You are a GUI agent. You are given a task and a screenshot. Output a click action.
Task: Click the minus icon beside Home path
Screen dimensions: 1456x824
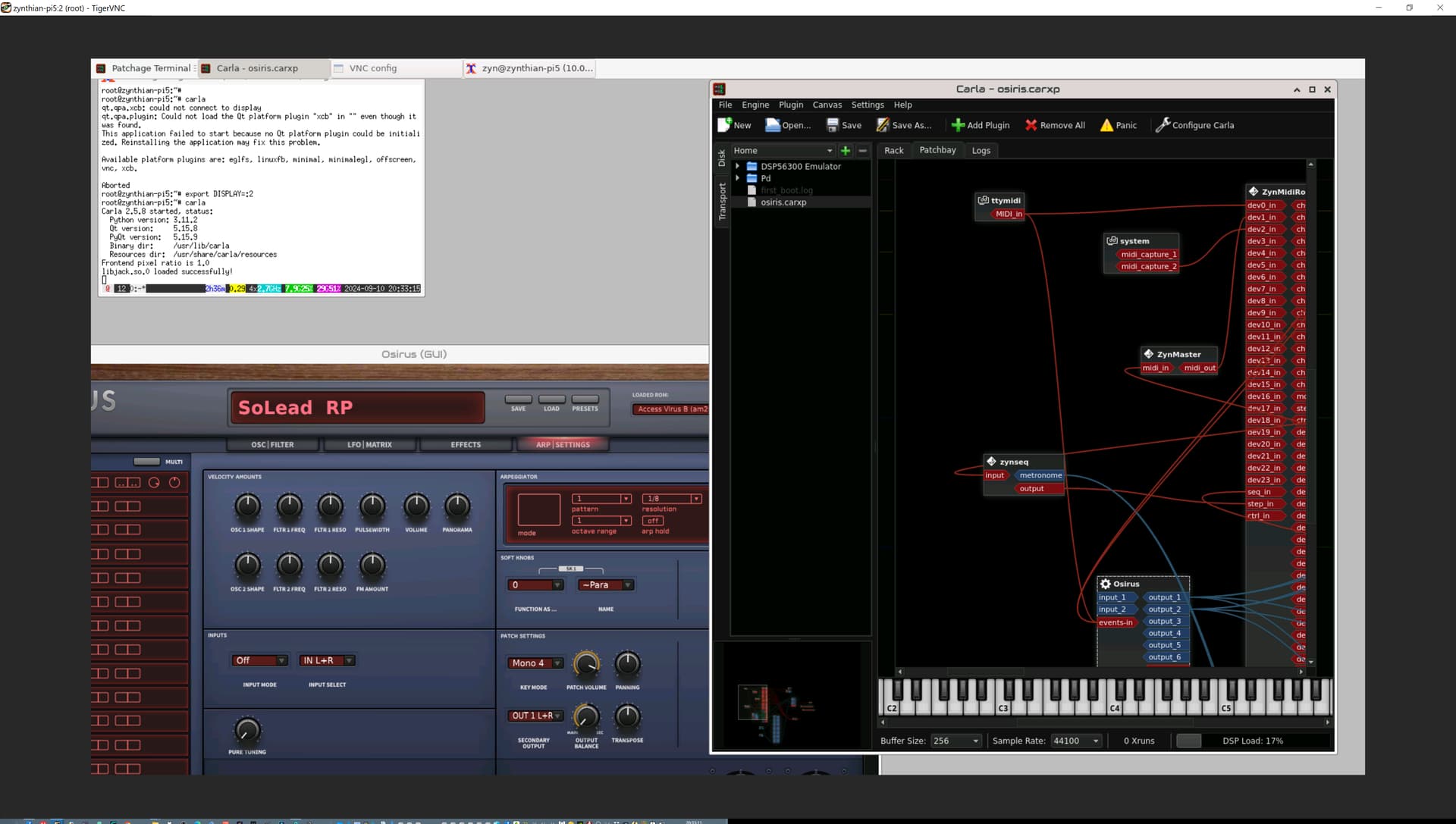[x=862, y=151]
